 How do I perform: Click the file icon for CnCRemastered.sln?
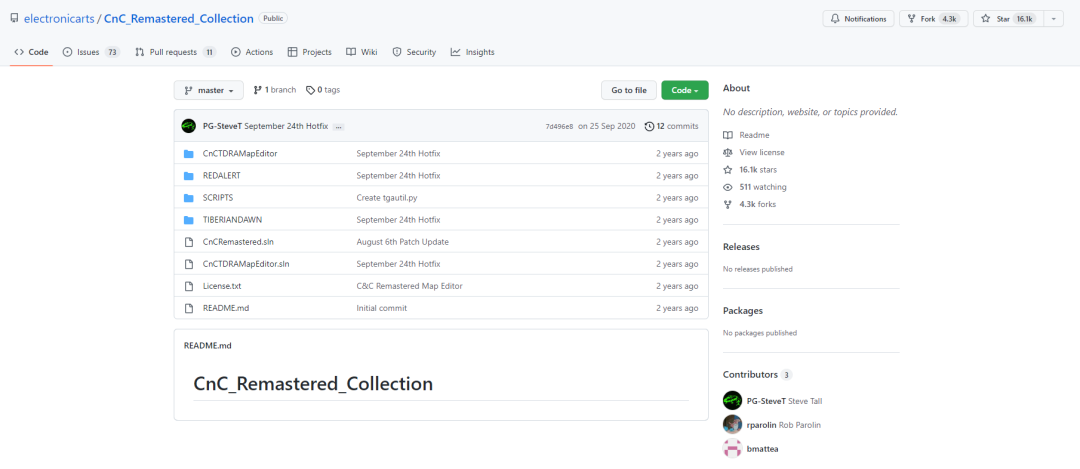coord(189,242)
